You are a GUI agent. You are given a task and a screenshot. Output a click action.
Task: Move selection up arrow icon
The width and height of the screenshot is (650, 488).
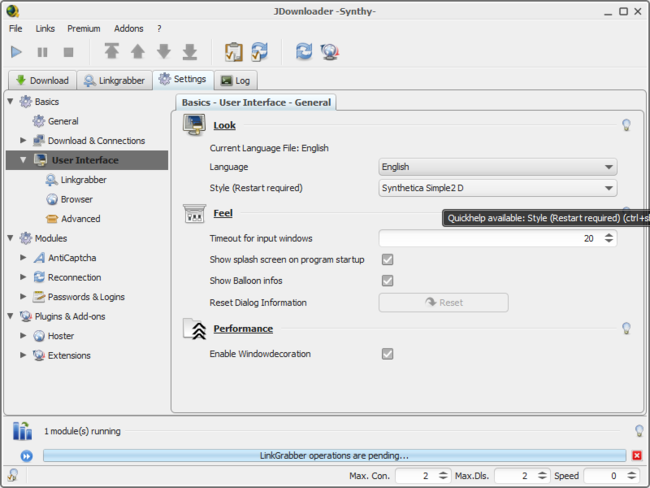tap(138, 51)
